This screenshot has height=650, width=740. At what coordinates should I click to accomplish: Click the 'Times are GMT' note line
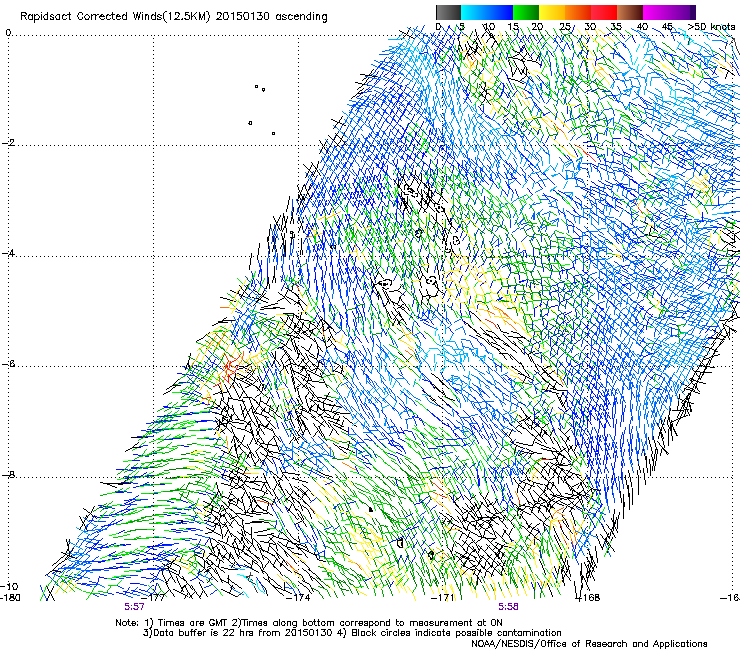coord(309,623)
